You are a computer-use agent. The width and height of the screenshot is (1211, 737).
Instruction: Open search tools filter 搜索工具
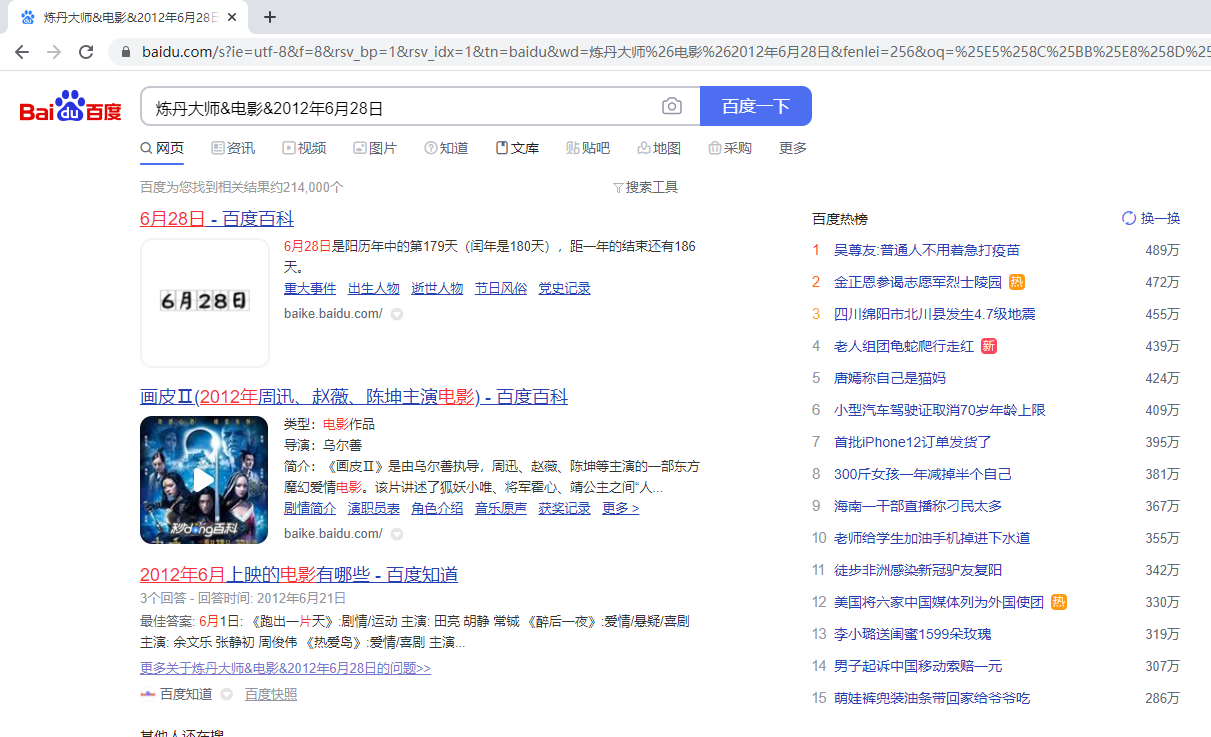tap(645, 187)
